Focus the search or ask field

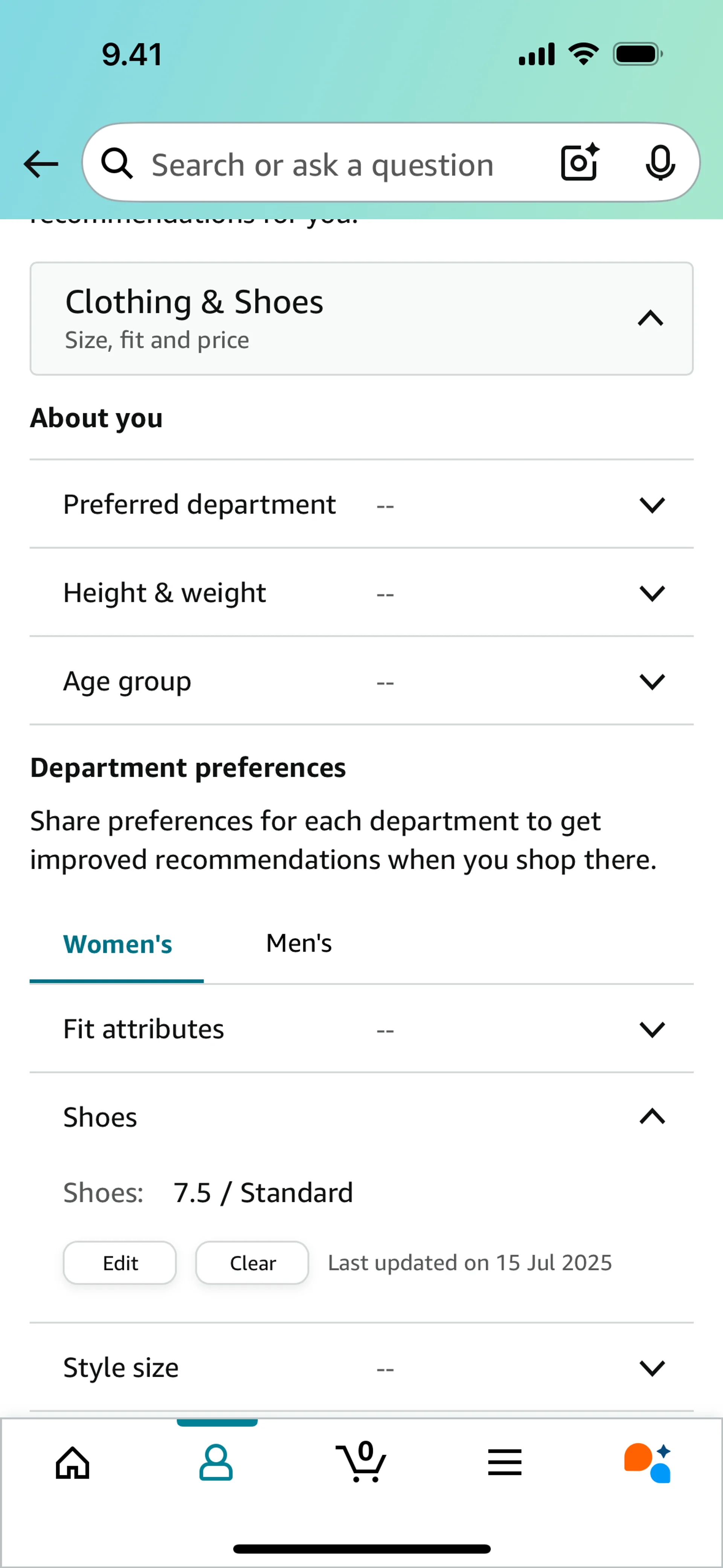pyautogui.click(x=323, y=165)
